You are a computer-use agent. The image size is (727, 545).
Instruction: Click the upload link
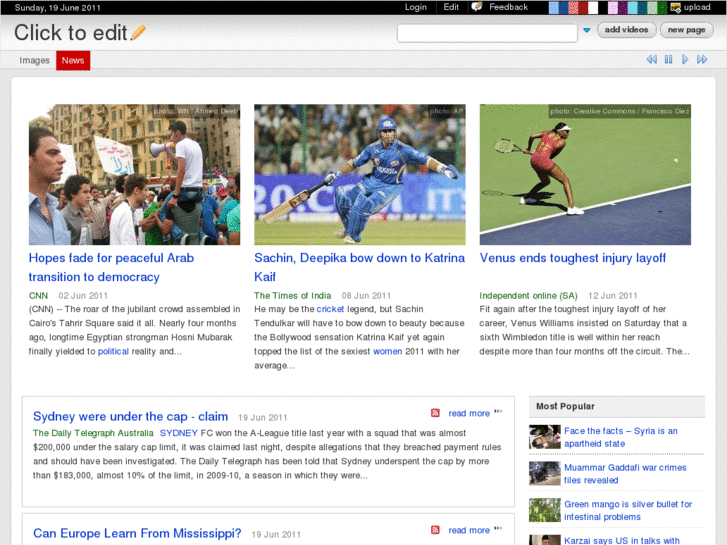coord(697,7)
